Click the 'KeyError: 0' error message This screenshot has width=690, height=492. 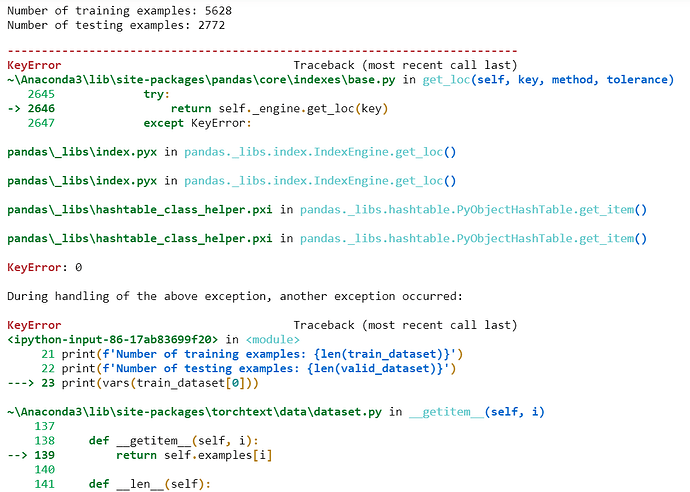tap(44, 267)
